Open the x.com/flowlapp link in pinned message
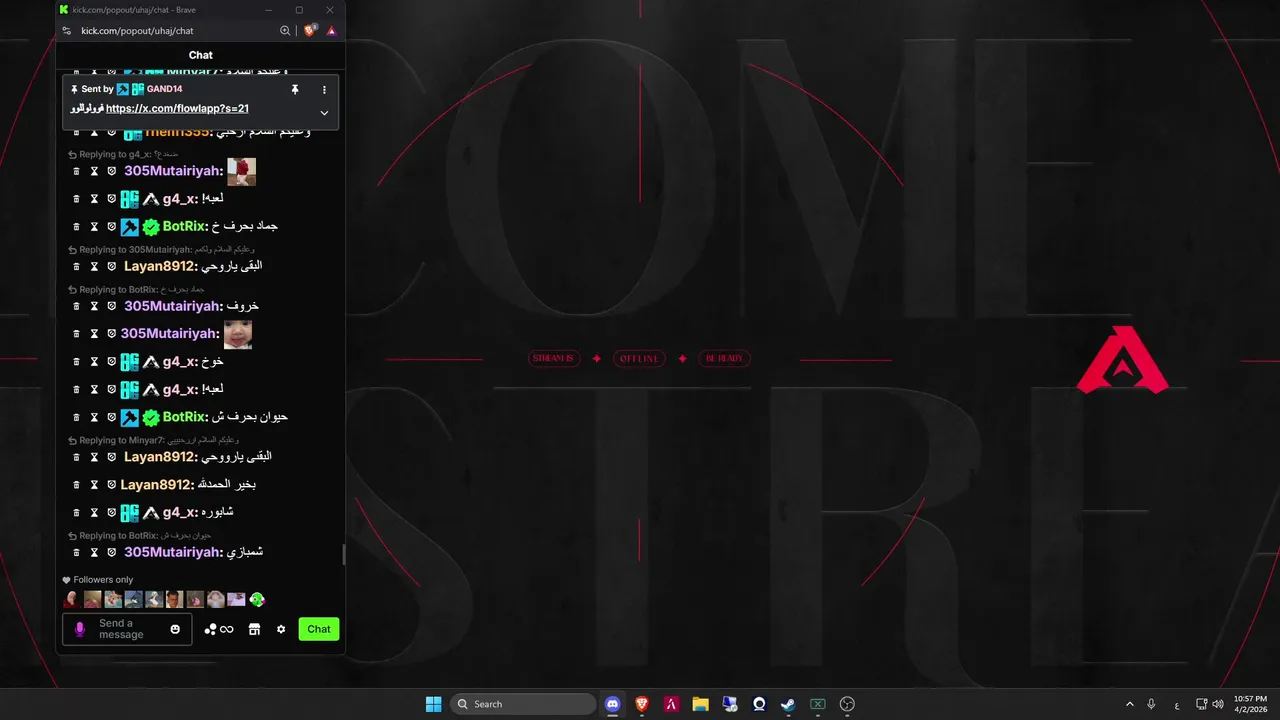This screenshot has width=1280, height=720. click(177, 109)
